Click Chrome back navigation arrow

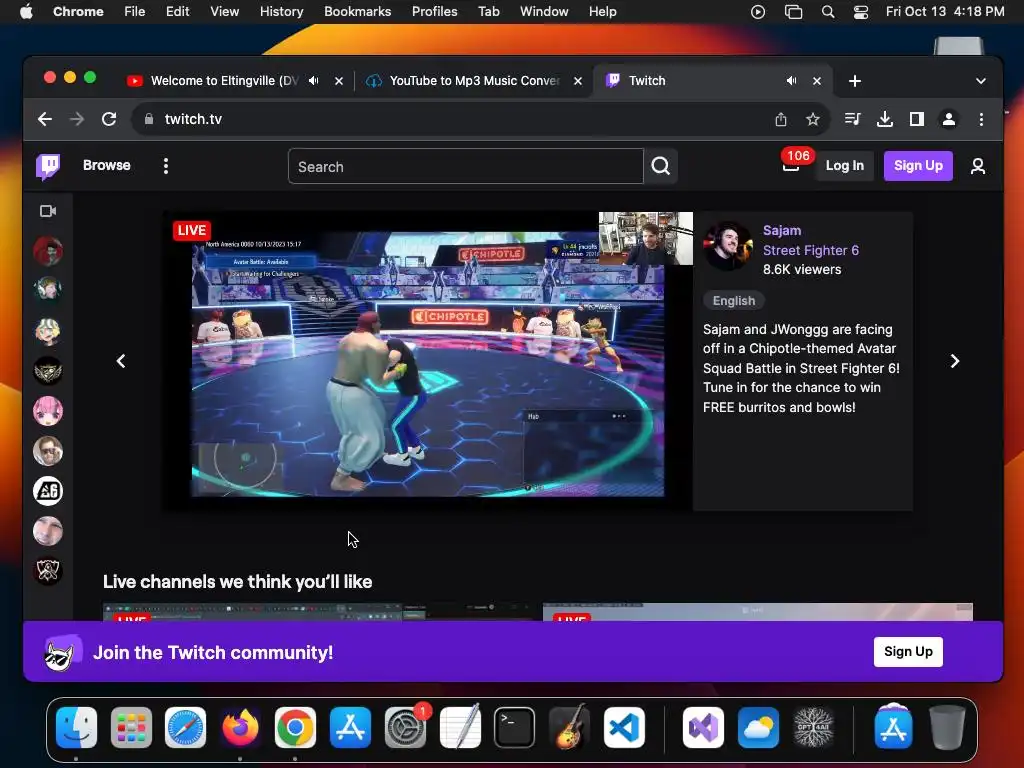pos(45,119)
